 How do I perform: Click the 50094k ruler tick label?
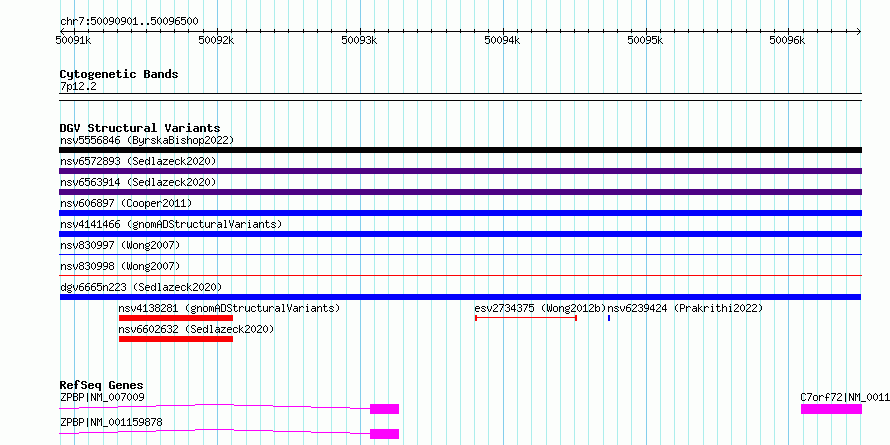[502, 40]
